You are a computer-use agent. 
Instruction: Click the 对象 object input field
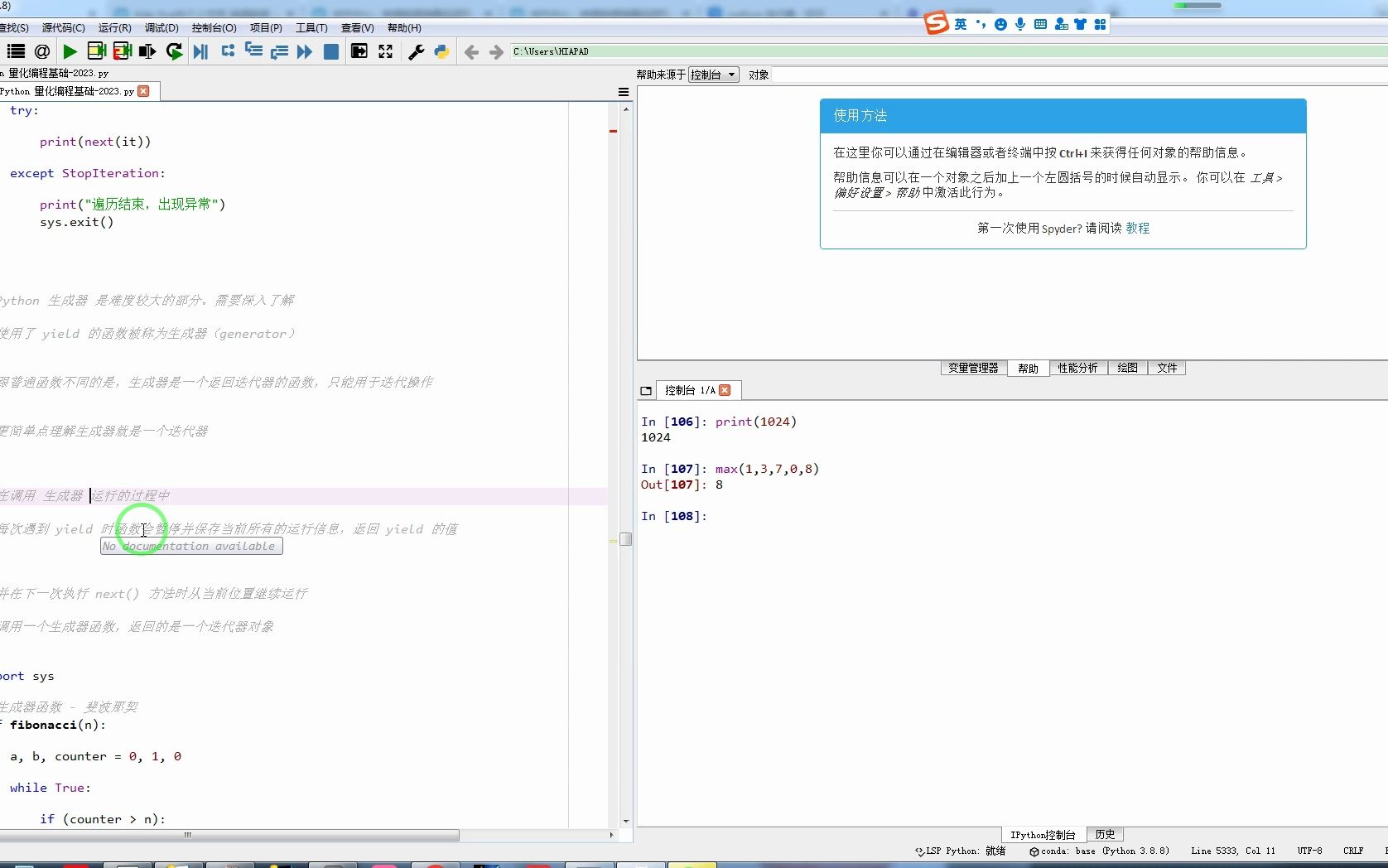pyautogui.click(x=1081, y=75)
